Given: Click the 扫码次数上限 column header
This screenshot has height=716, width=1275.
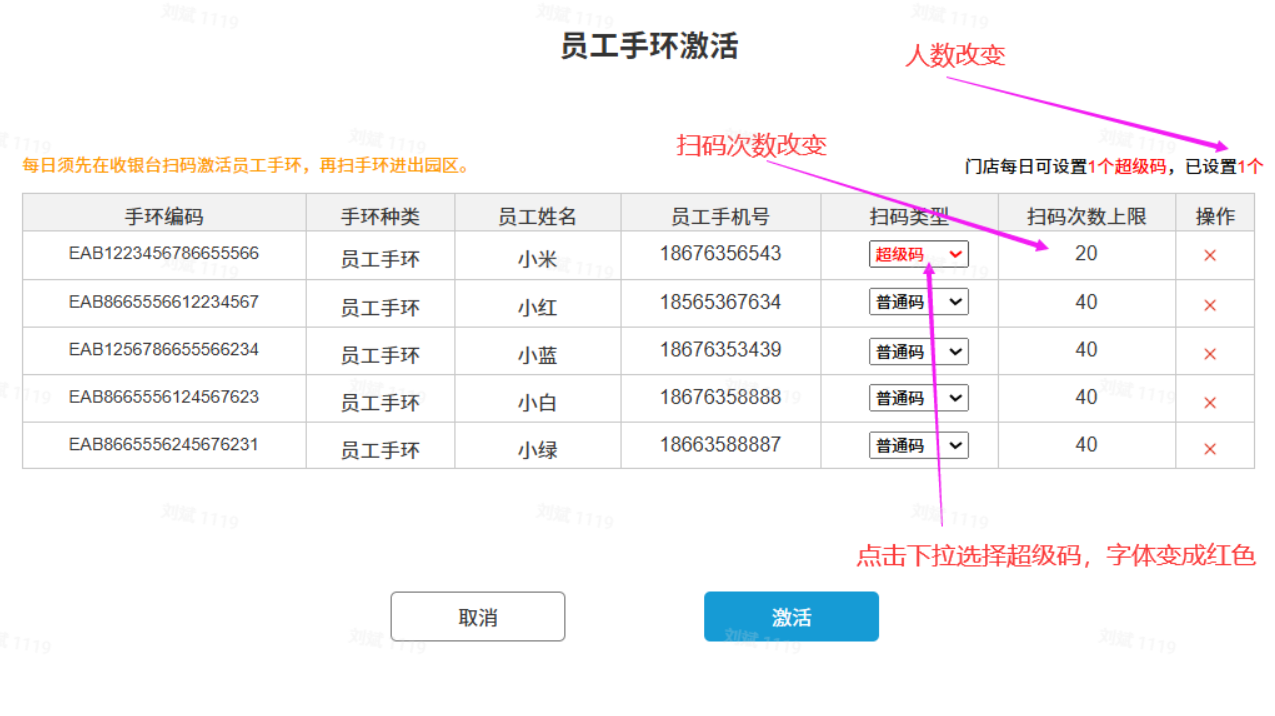Looking at the screenshot, I should pos(1086,216).
